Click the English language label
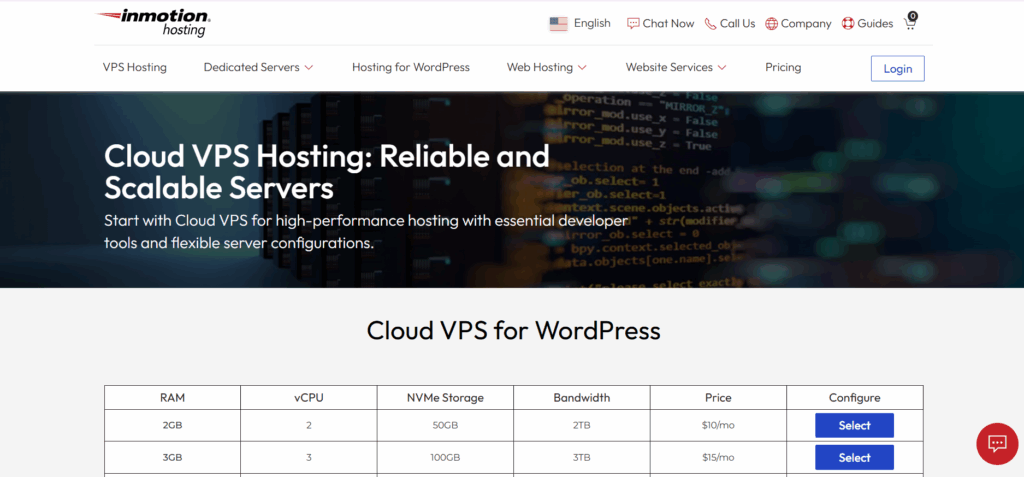 pyautogui.click(x=592, y=23)
